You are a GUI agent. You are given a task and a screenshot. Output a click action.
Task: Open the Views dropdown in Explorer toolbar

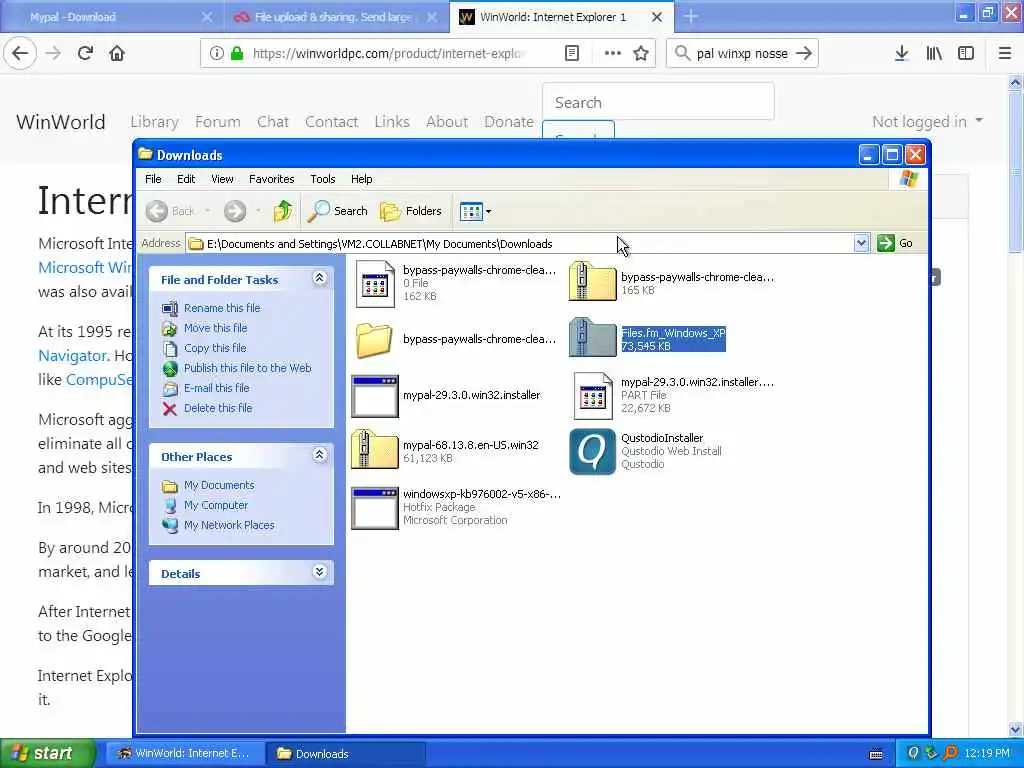475,211
